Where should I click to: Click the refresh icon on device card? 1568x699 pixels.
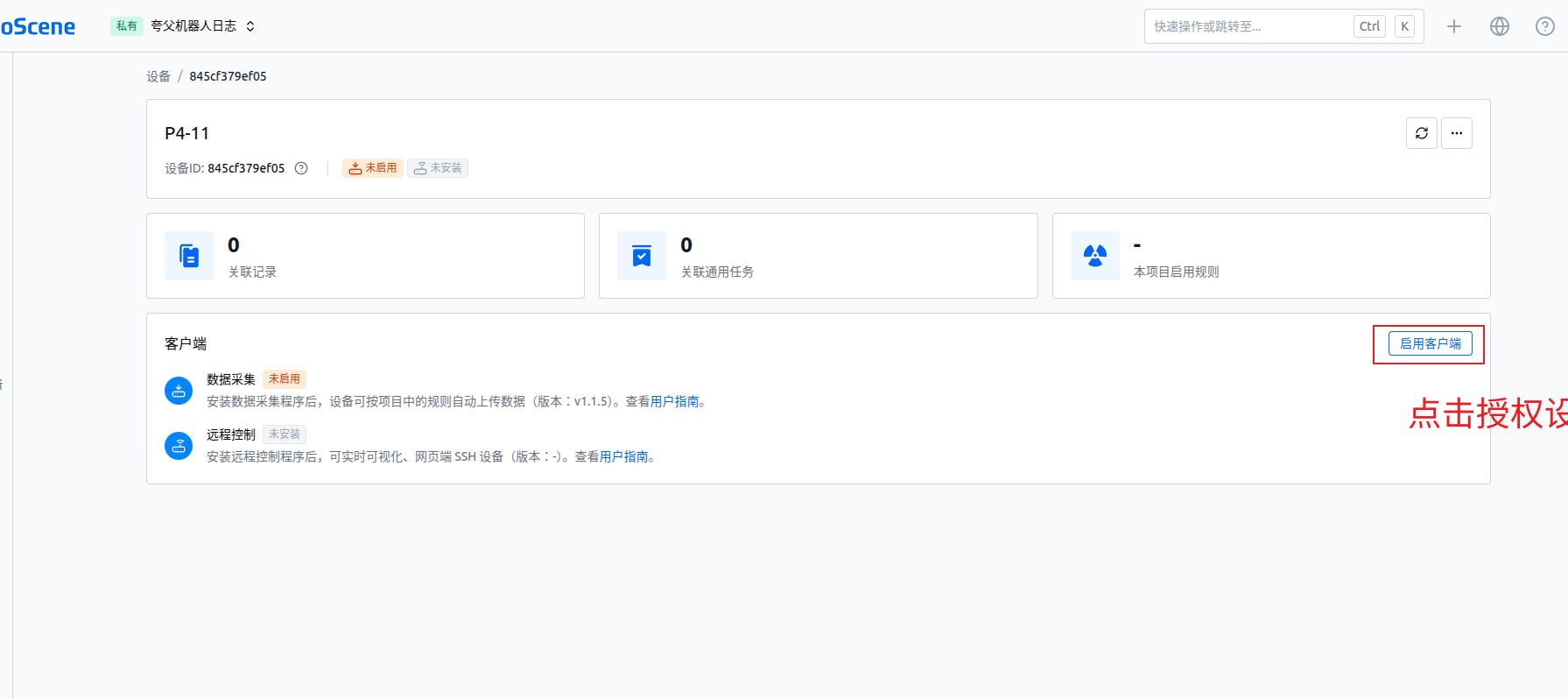(x=1421, y=133)
